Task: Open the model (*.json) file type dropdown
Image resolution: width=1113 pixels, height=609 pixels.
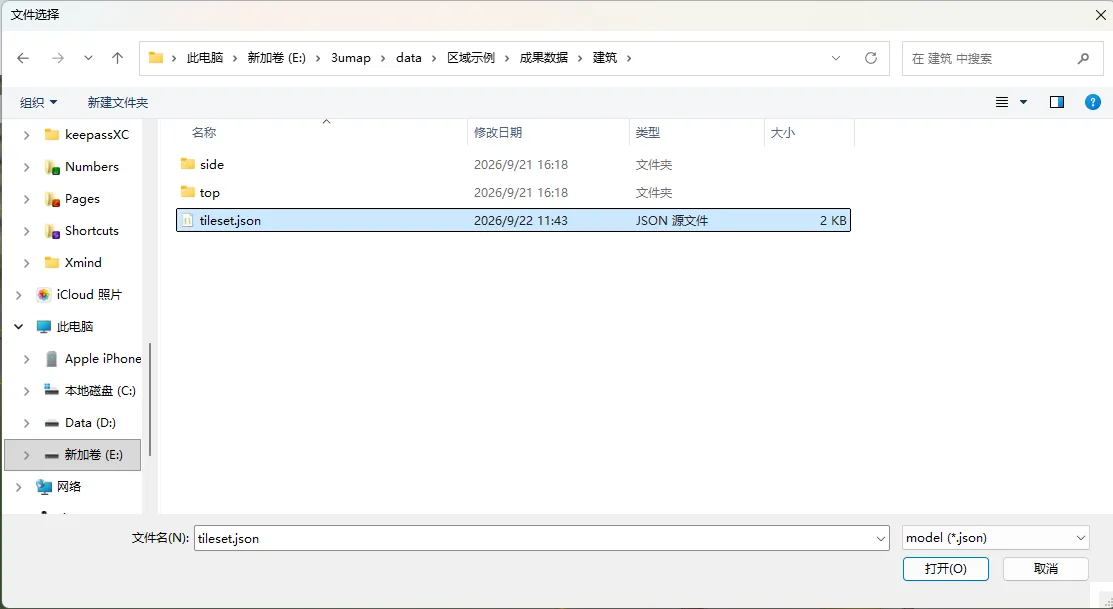Action: click(x=995, y=538)
